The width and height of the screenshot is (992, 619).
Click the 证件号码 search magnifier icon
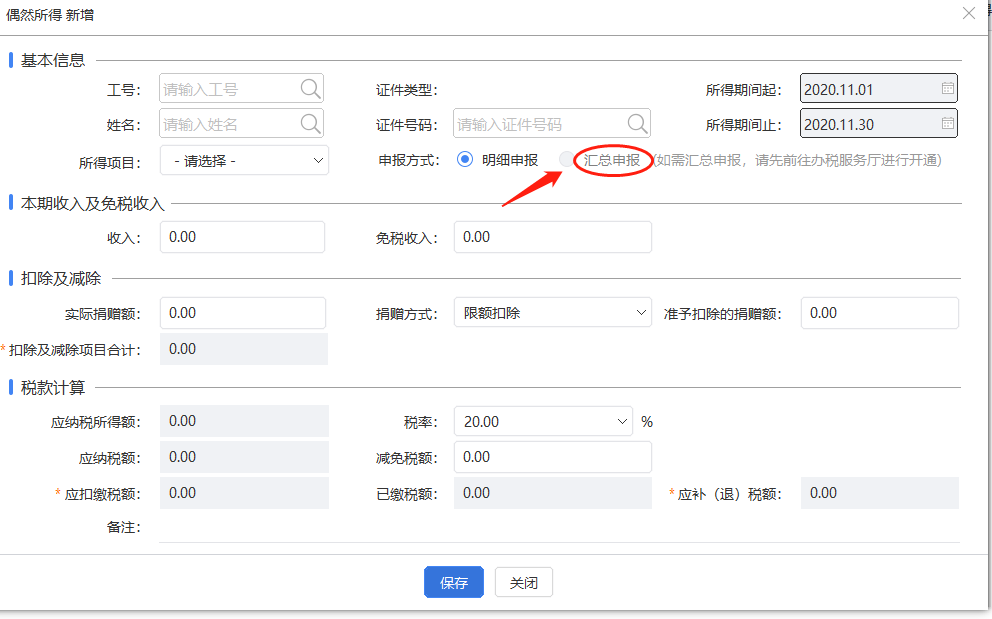pos(637,124)
